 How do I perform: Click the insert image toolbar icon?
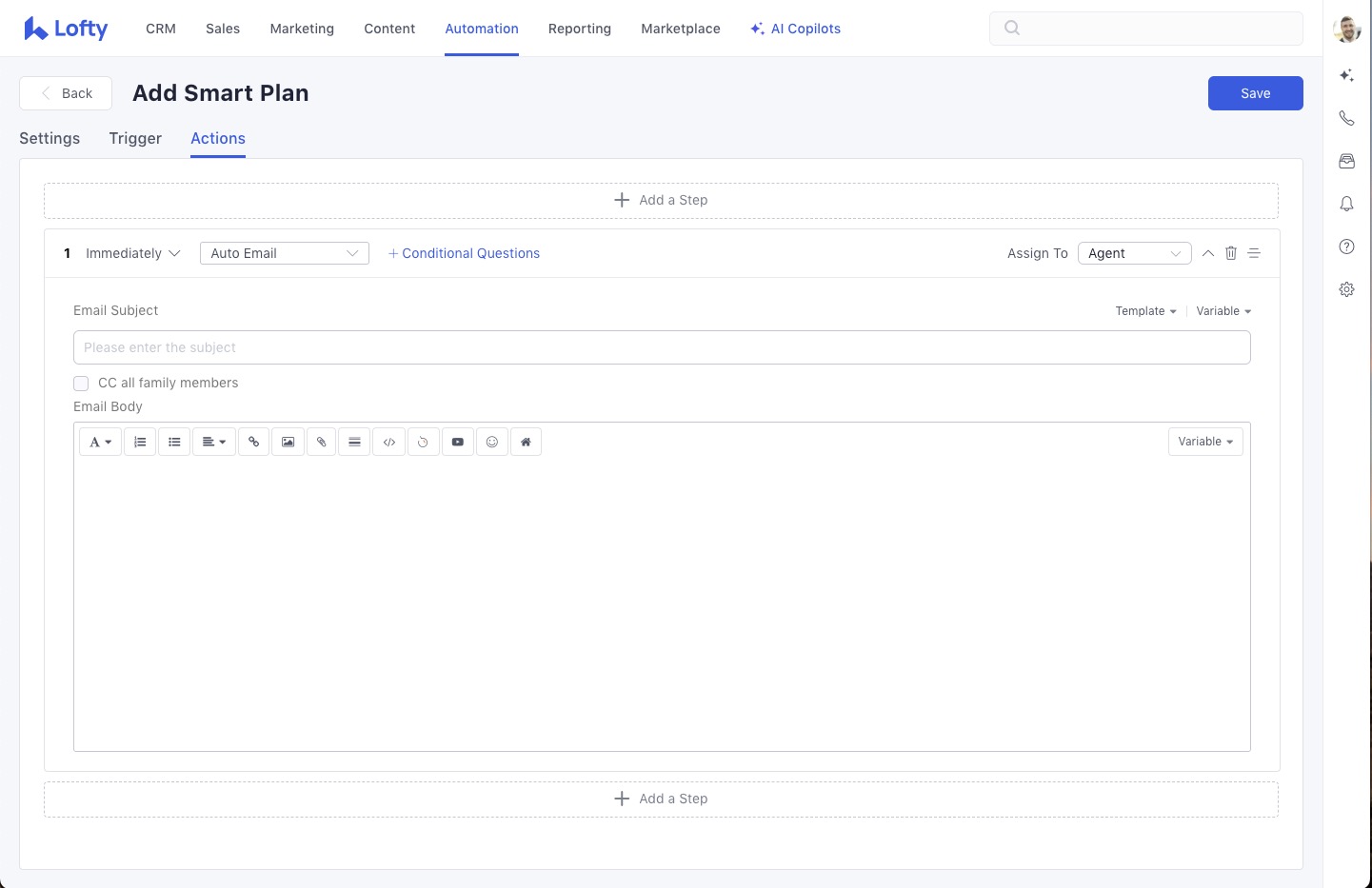coord(288,442)
